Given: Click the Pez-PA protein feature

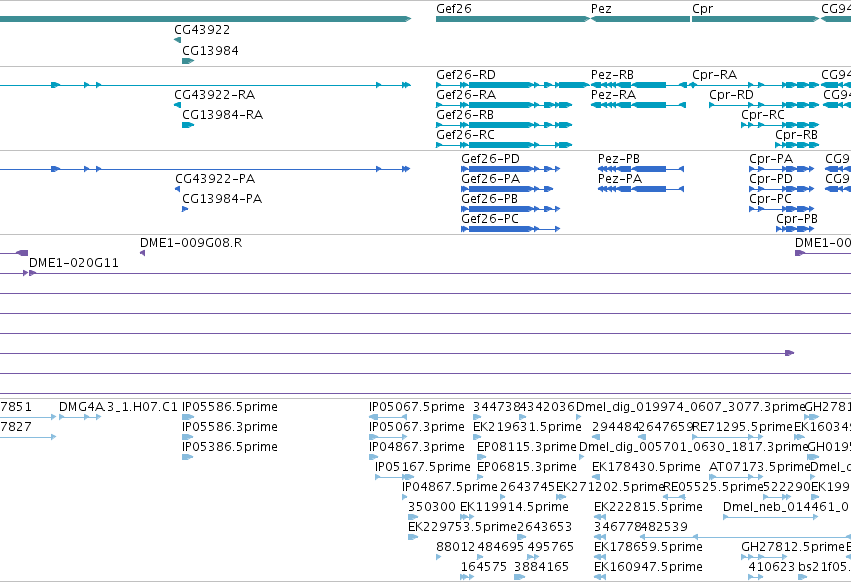Looking at the screenshot, I should click(x=641, y=189).
